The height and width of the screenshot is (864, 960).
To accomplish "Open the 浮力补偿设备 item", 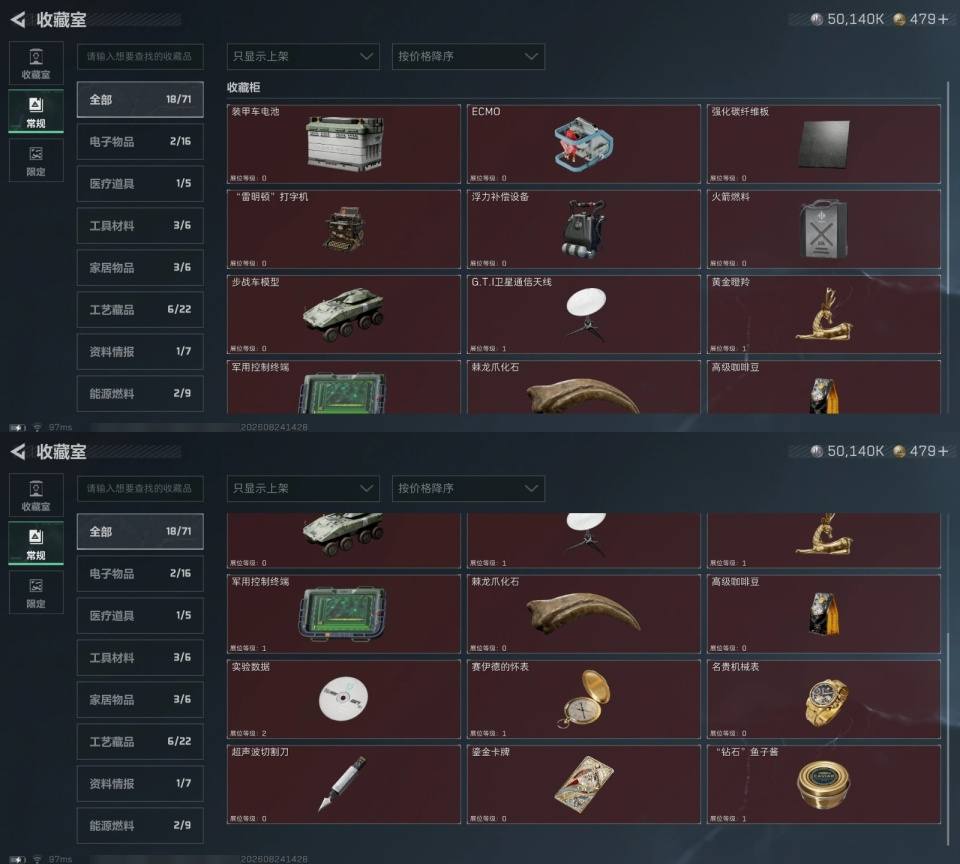I will pos(583,229).
